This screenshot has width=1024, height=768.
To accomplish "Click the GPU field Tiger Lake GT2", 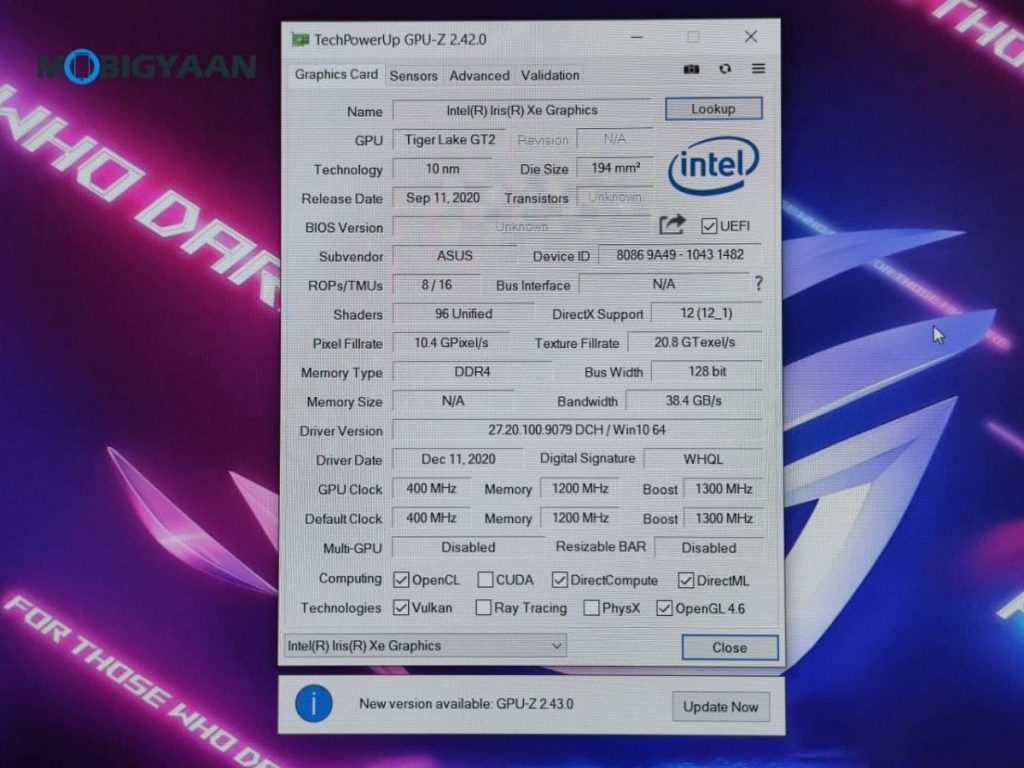I will pyautogui.click(x=449, y=140).
